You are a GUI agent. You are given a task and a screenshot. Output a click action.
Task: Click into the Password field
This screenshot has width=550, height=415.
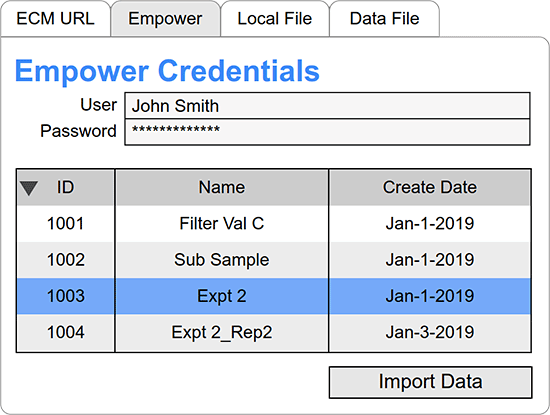327,132
